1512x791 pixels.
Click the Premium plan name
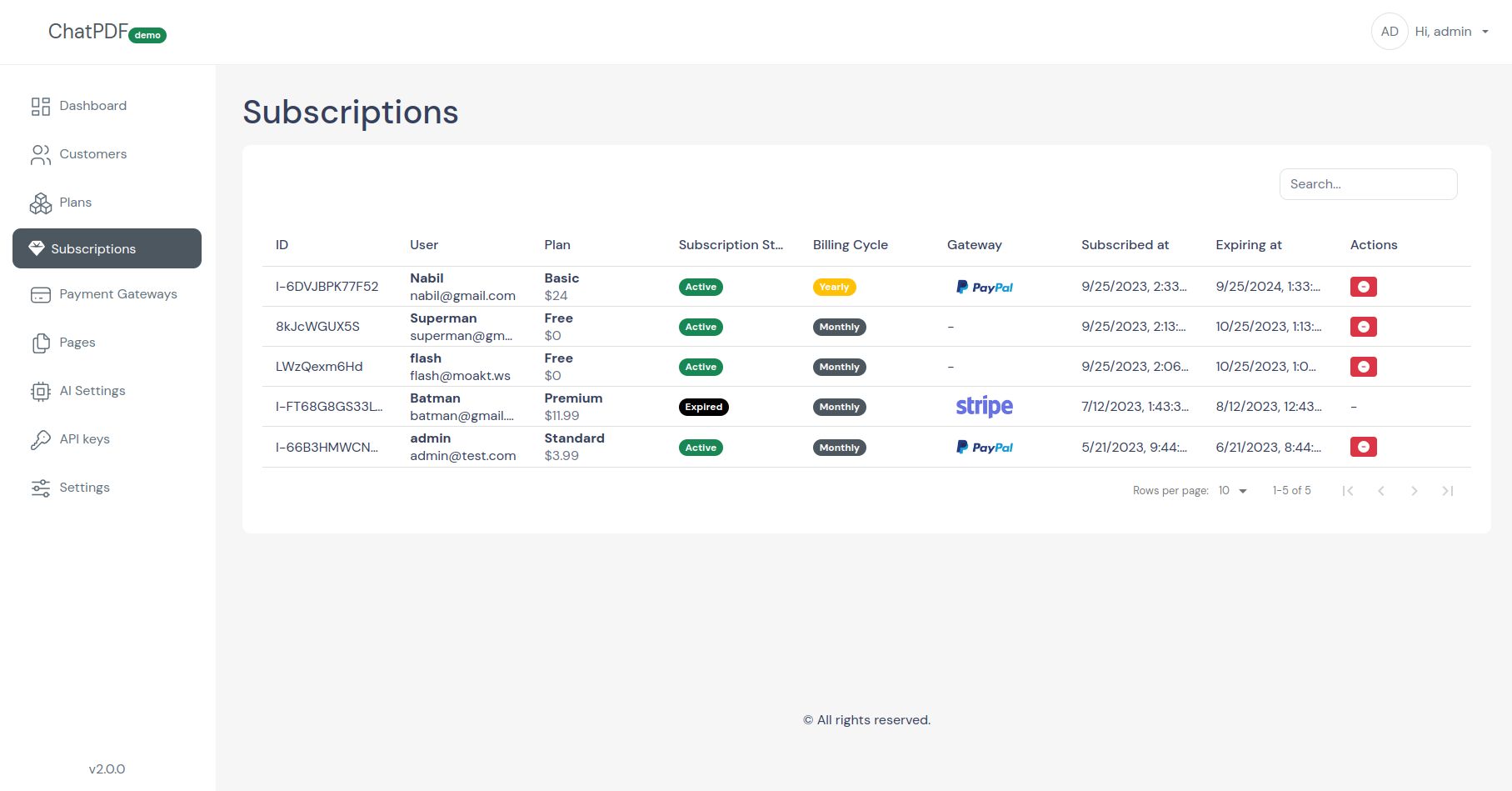coord(573,398)
